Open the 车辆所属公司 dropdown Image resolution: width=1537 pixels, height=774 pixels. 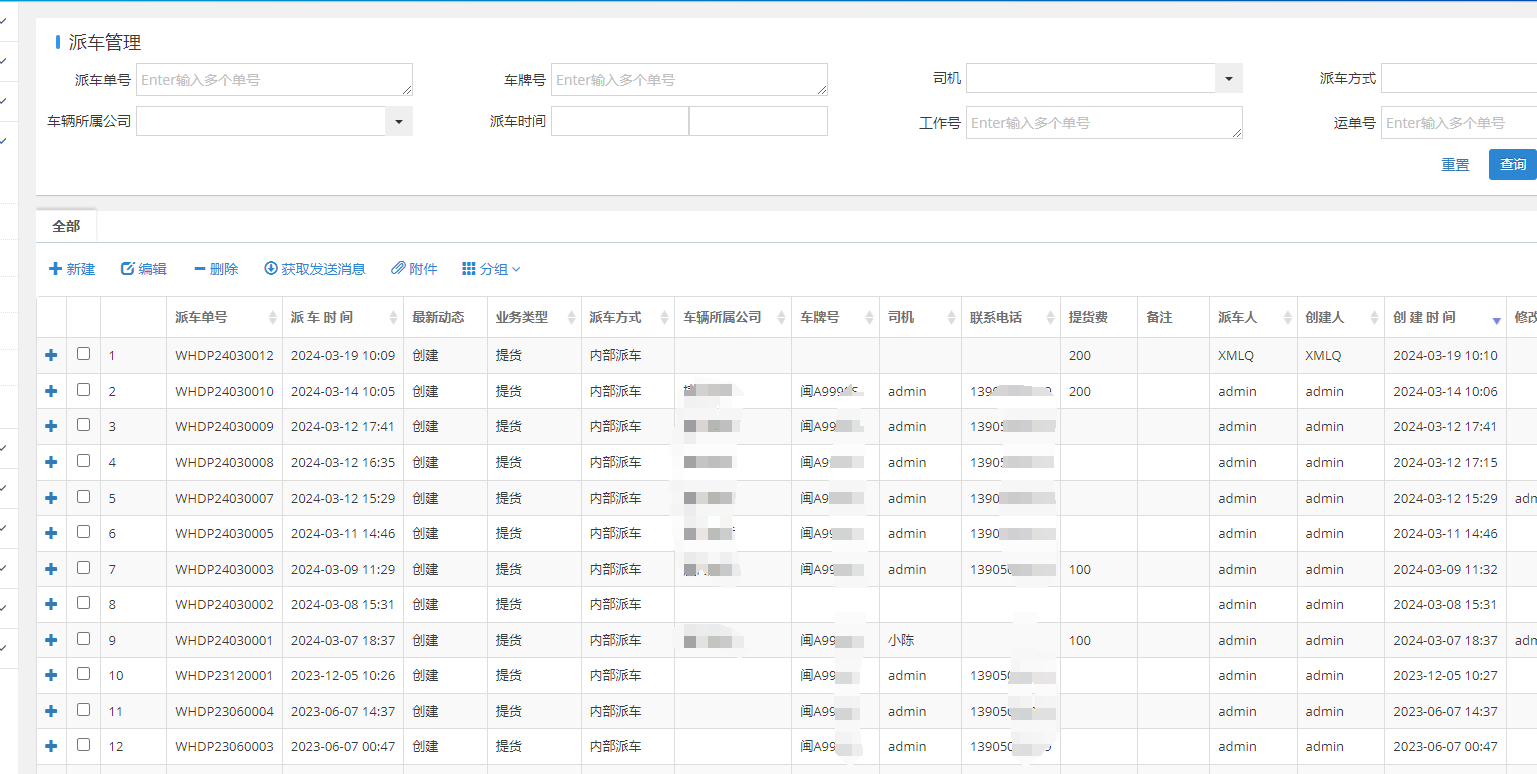point(399,121)
